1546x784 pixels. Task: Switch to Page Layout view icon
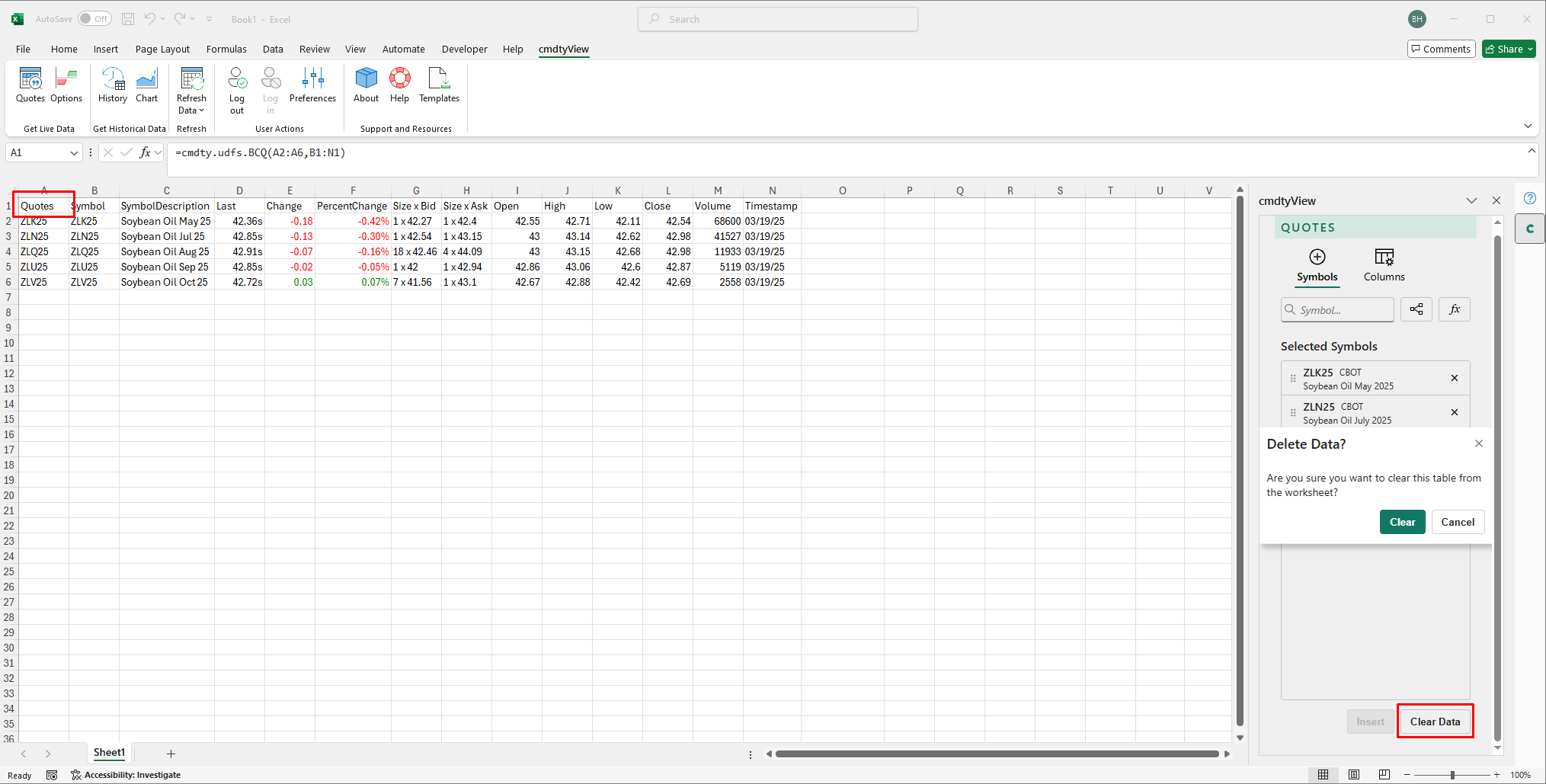[x=1354, y=775]
